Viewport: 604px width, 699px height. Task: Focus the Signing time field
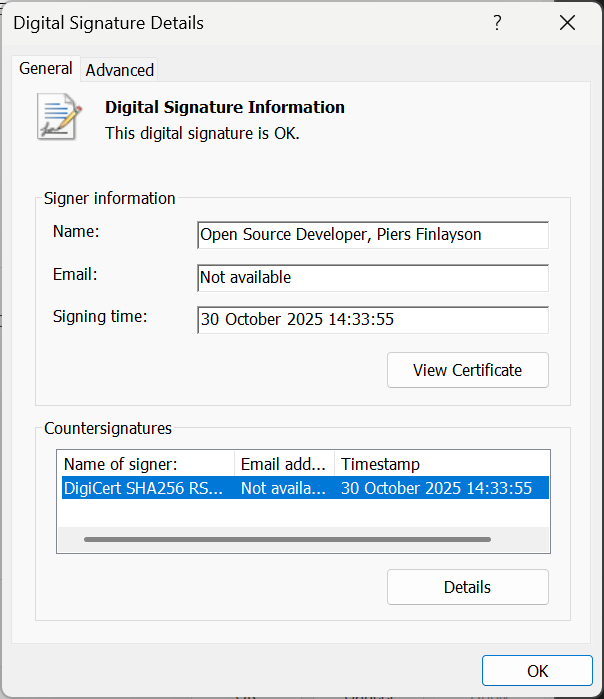click(373, 320)
